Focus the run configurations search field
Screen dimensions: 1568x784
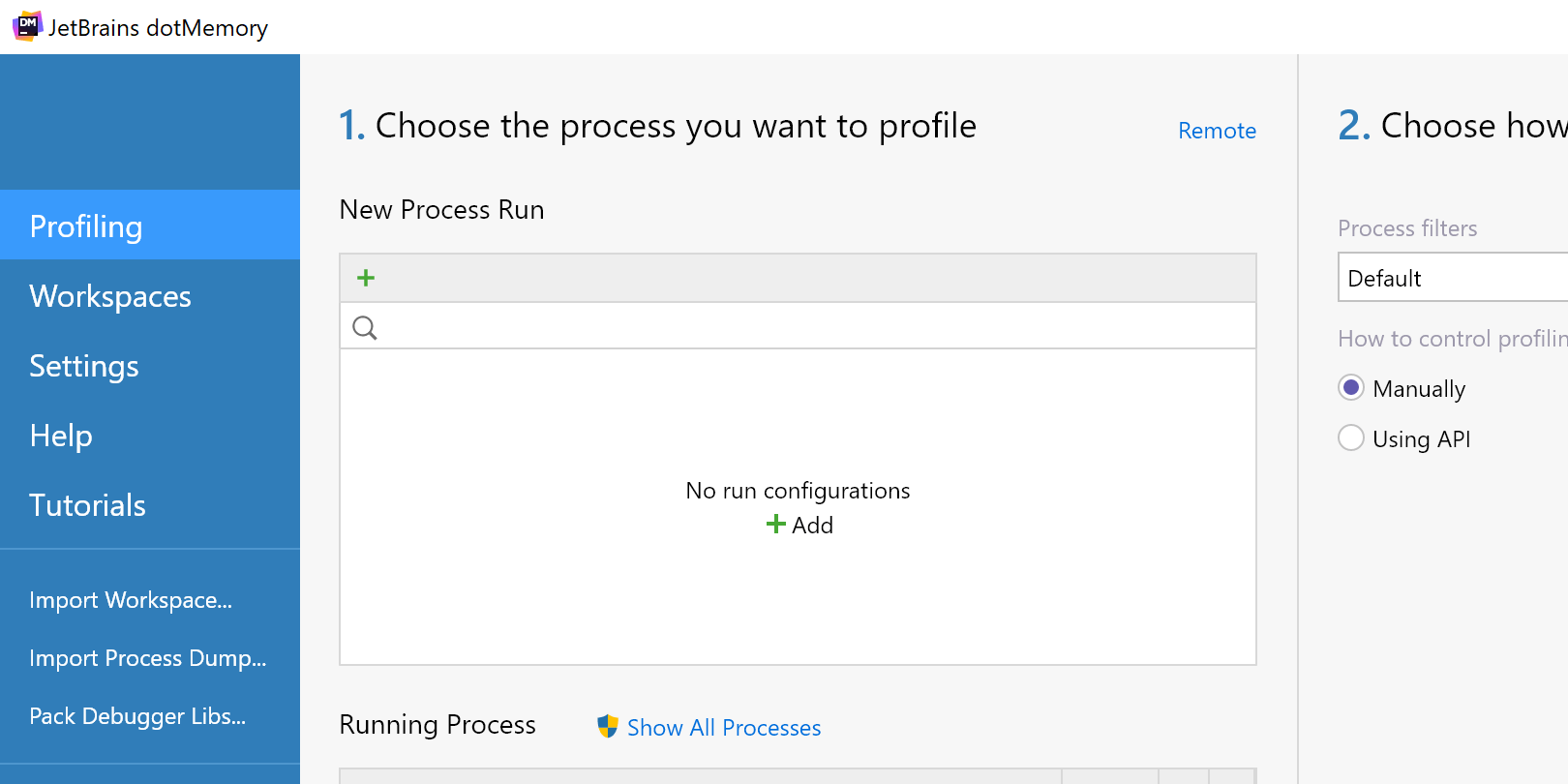point(813,327)
